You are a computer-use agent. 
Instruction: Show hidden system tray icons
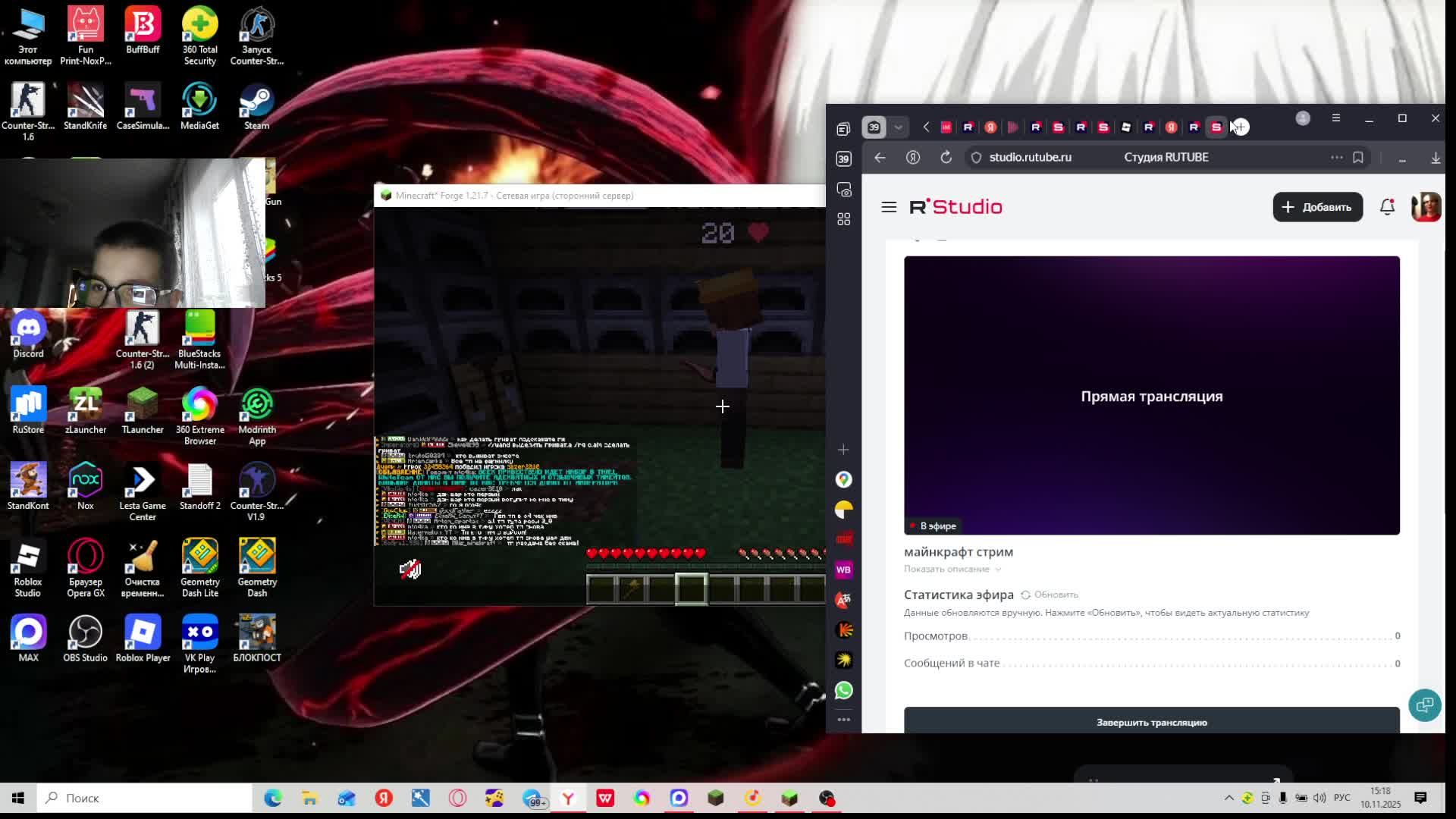[x=1228, y=798]
